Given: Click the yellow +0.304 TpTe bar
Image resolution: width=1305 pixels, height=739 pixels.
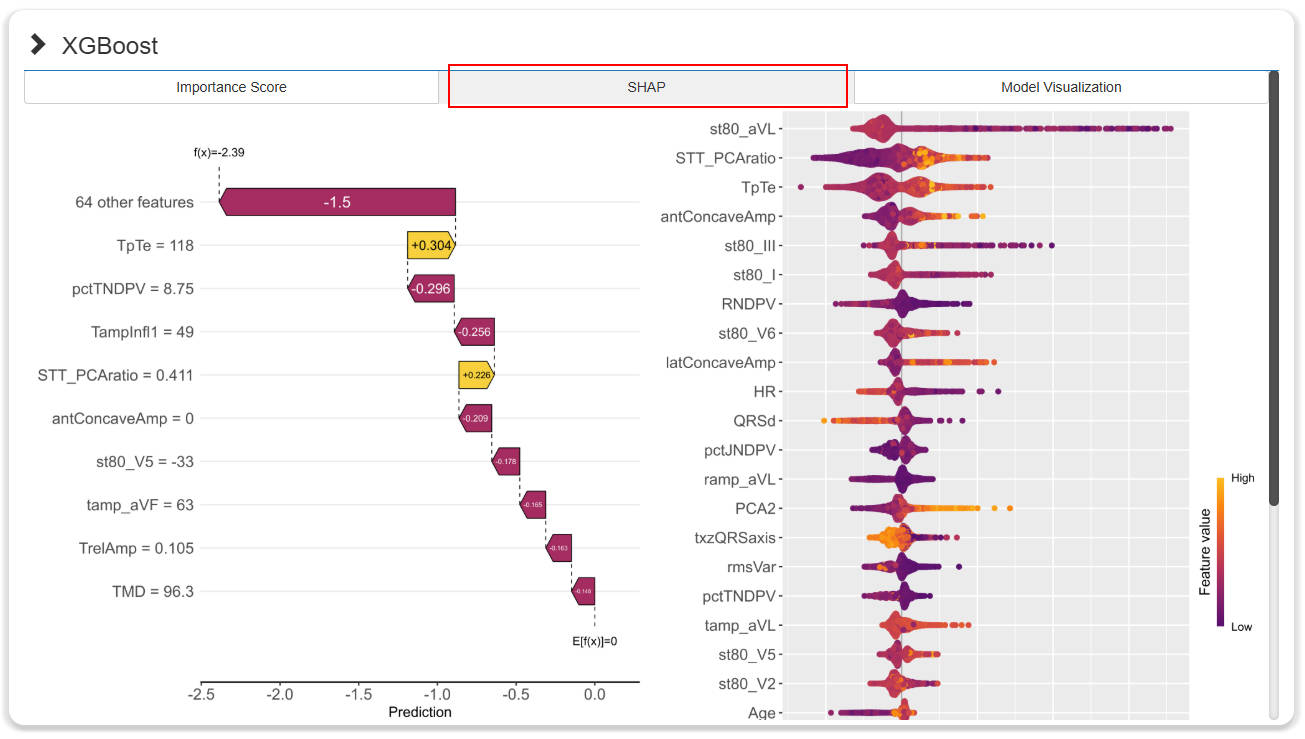Looking at the screenshot, I should 430,245.
